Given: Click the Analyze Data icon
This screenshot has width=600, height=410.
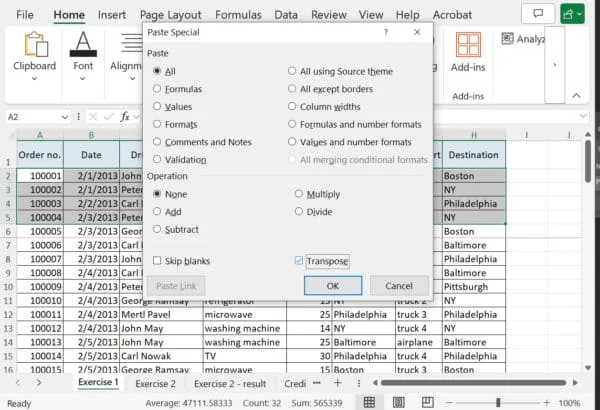Looking at the screenshot, I should point(507,38).
